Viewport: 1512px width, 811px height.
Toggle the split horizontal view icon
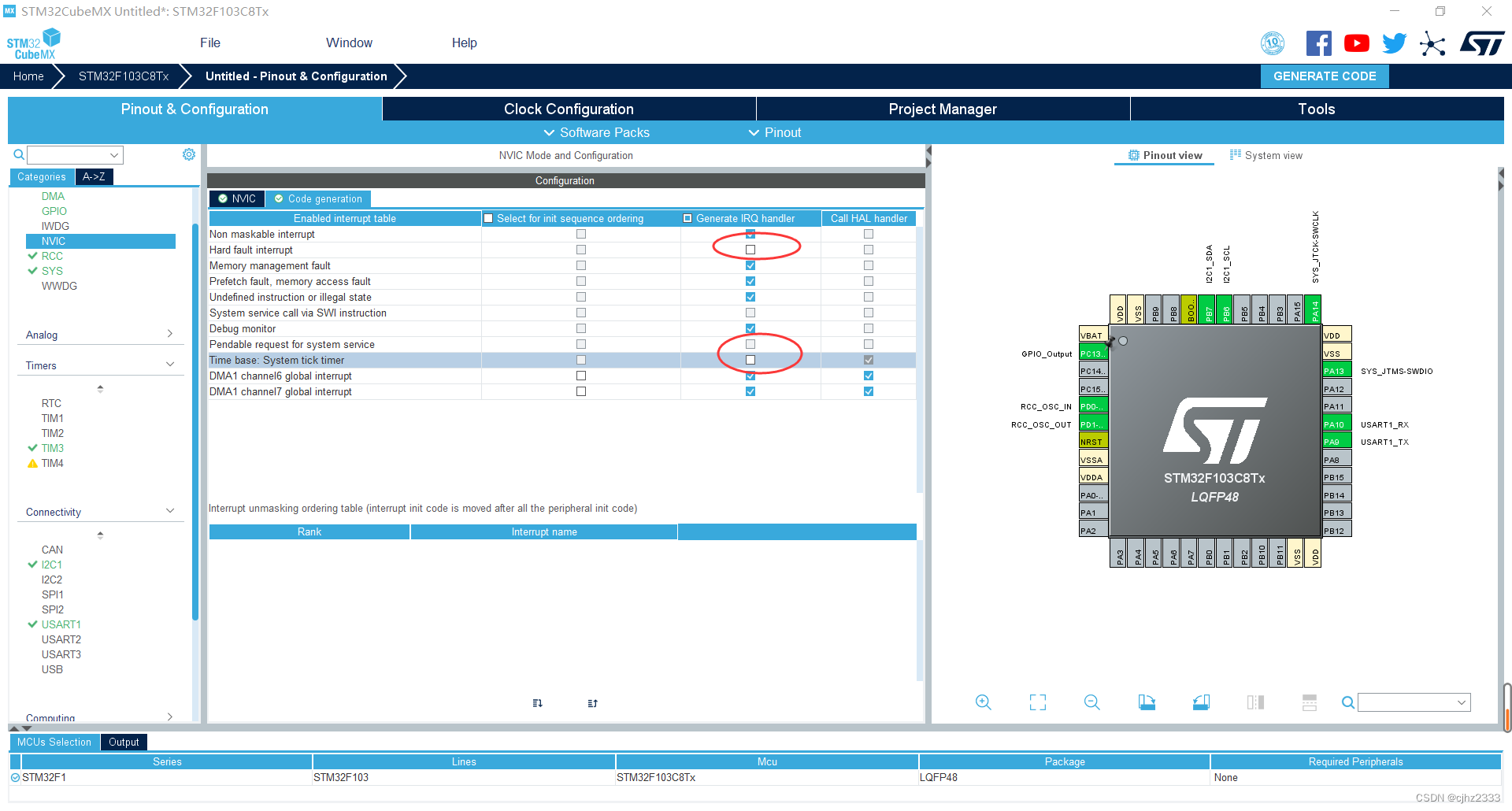(x=1255, y=702)
